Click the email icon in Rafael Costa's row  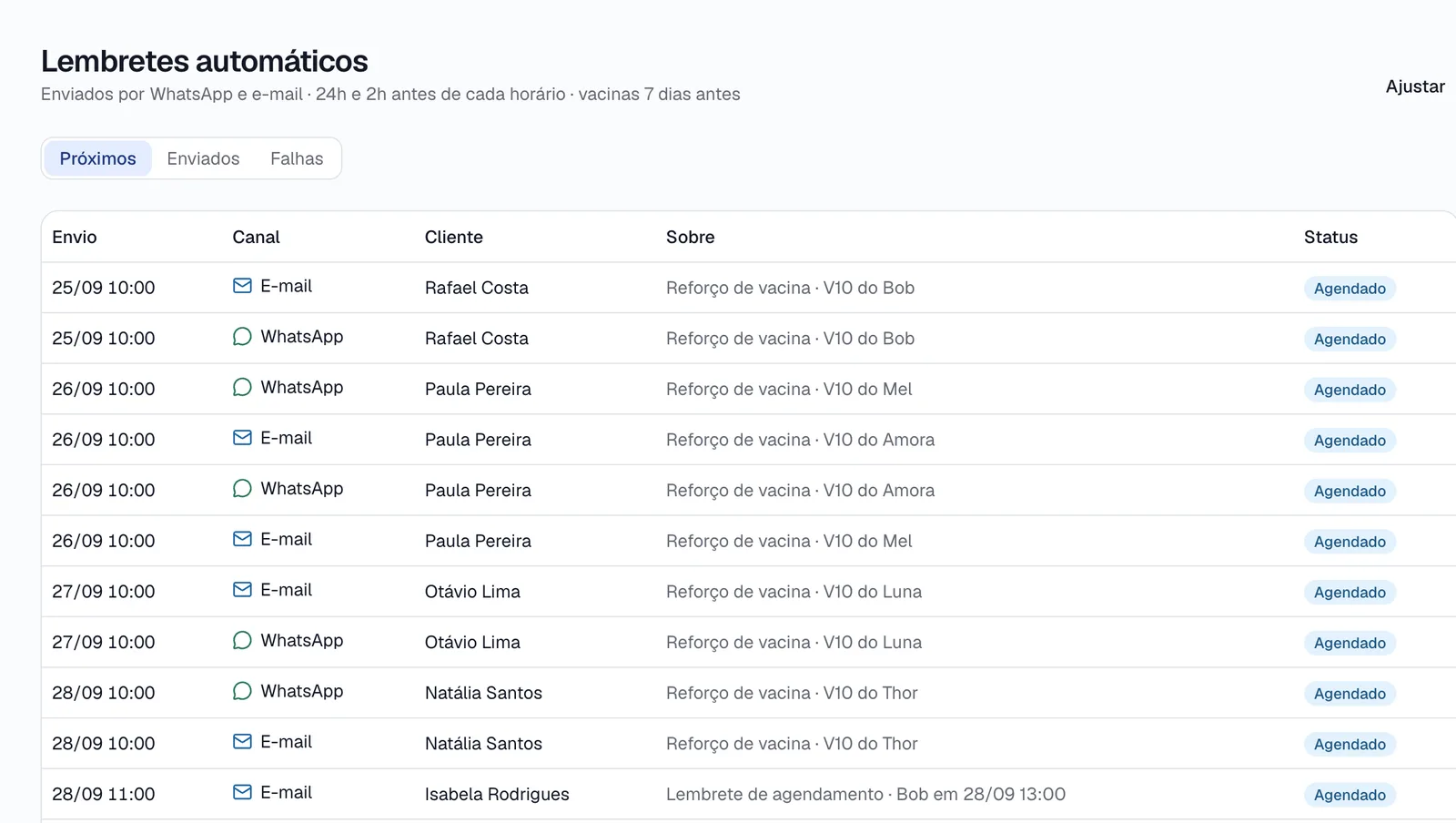[x=242, y=286]
